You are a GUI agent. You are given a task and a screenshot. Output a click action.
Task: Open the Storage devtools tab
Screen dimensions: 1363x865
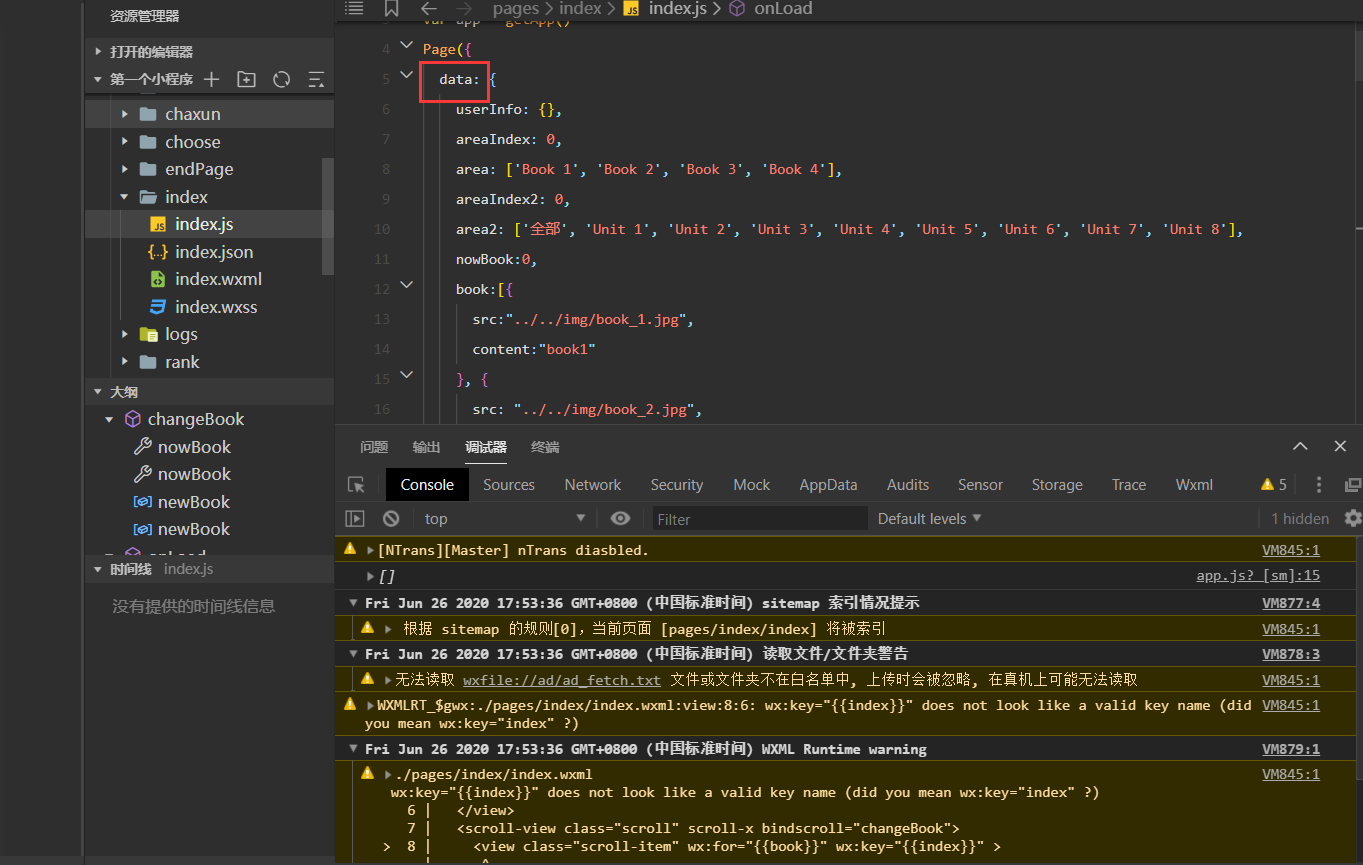pos(1057,485)
